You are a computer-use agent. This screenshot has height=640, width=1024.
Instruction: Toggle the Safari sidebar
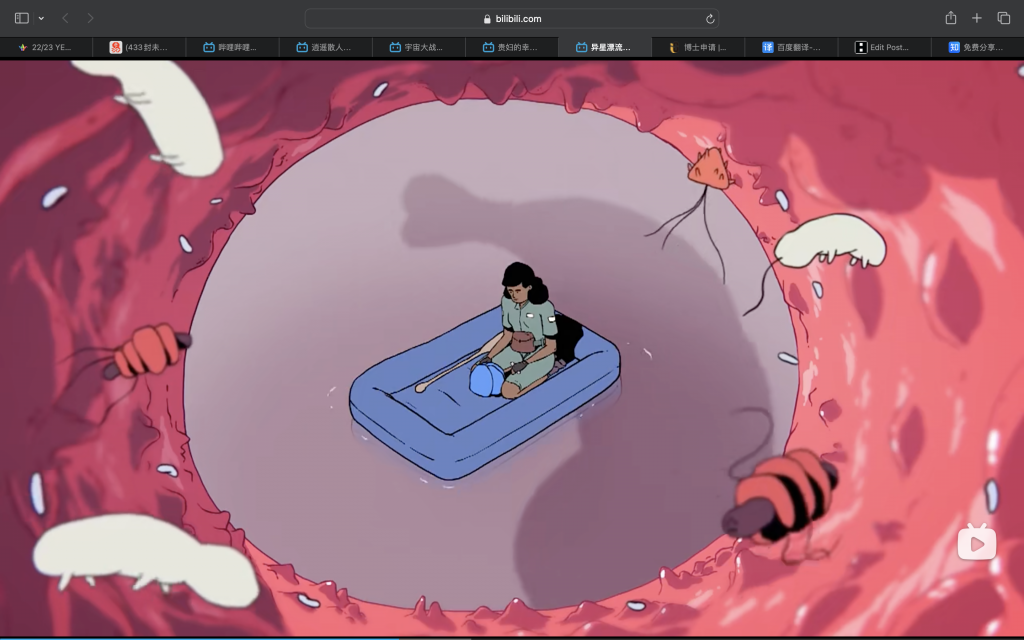(x=22, y=18)
